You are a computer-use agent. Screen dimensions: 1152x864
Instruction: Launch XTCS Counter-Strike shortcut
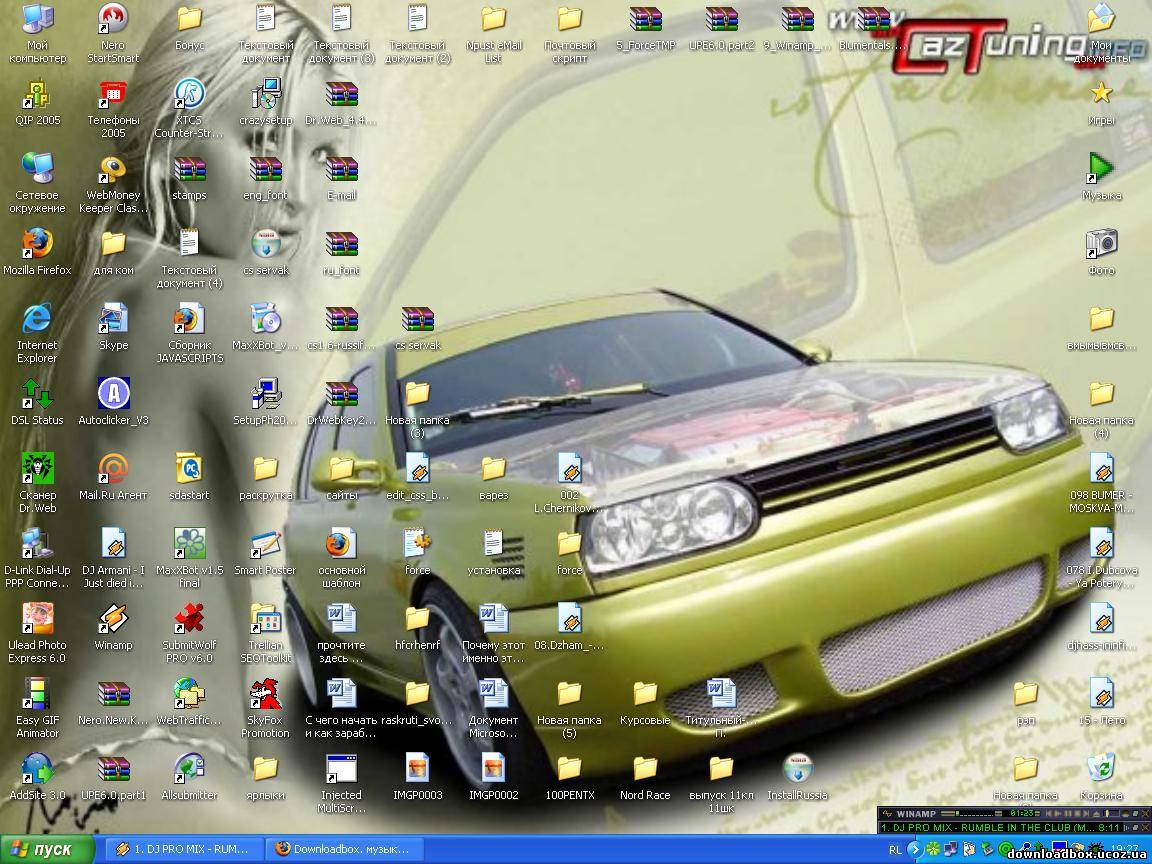[x=189, y=109]
